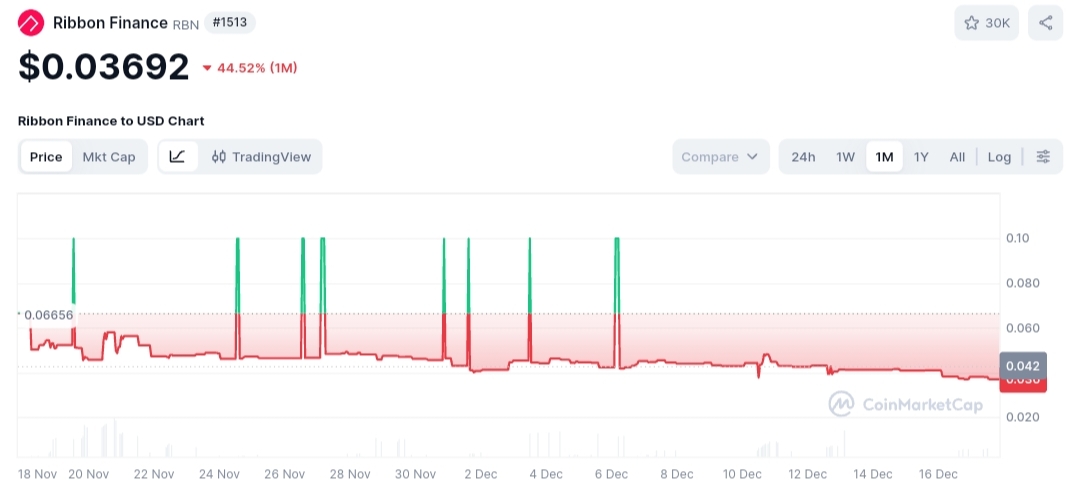Open TradingView candlestick chart
The height and width of the screenshot is (504, 1080).
(262, 156)
